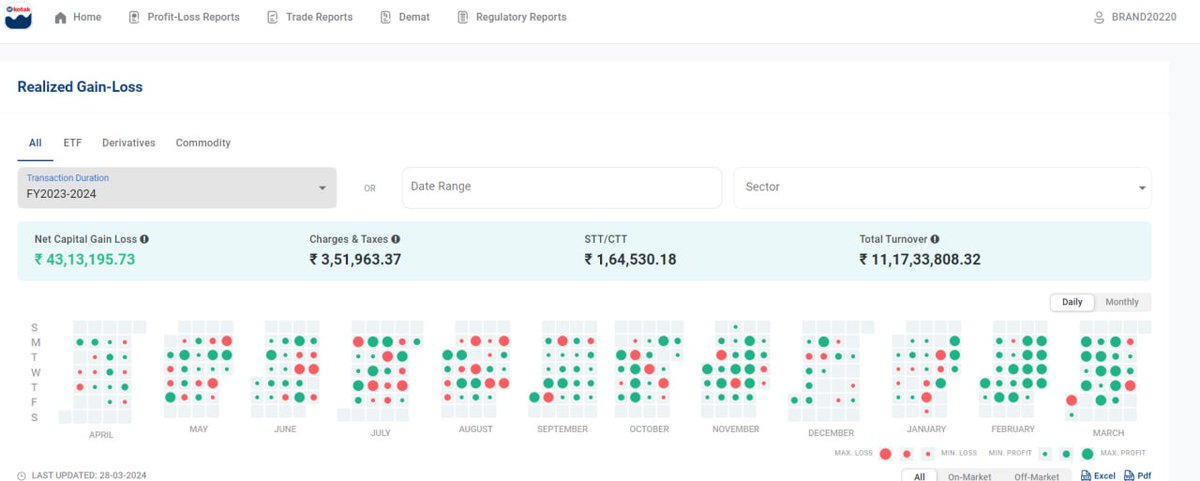Click the Demat icon
Screen dimensions: 1200x481
click(386, 17)
